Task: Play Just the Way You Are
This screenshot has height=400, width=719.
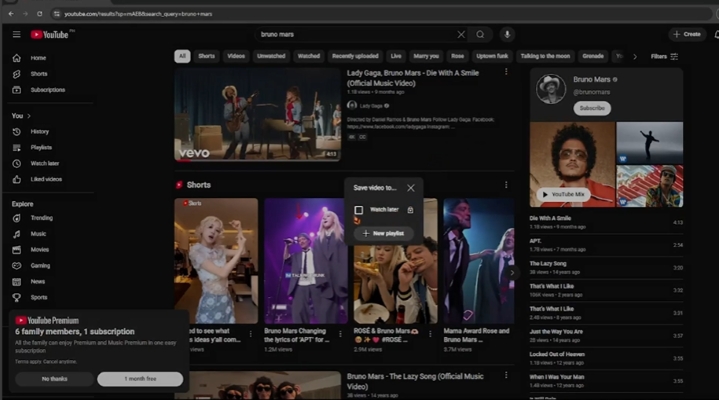Action: pyautogui.click(x=606, y=336)
